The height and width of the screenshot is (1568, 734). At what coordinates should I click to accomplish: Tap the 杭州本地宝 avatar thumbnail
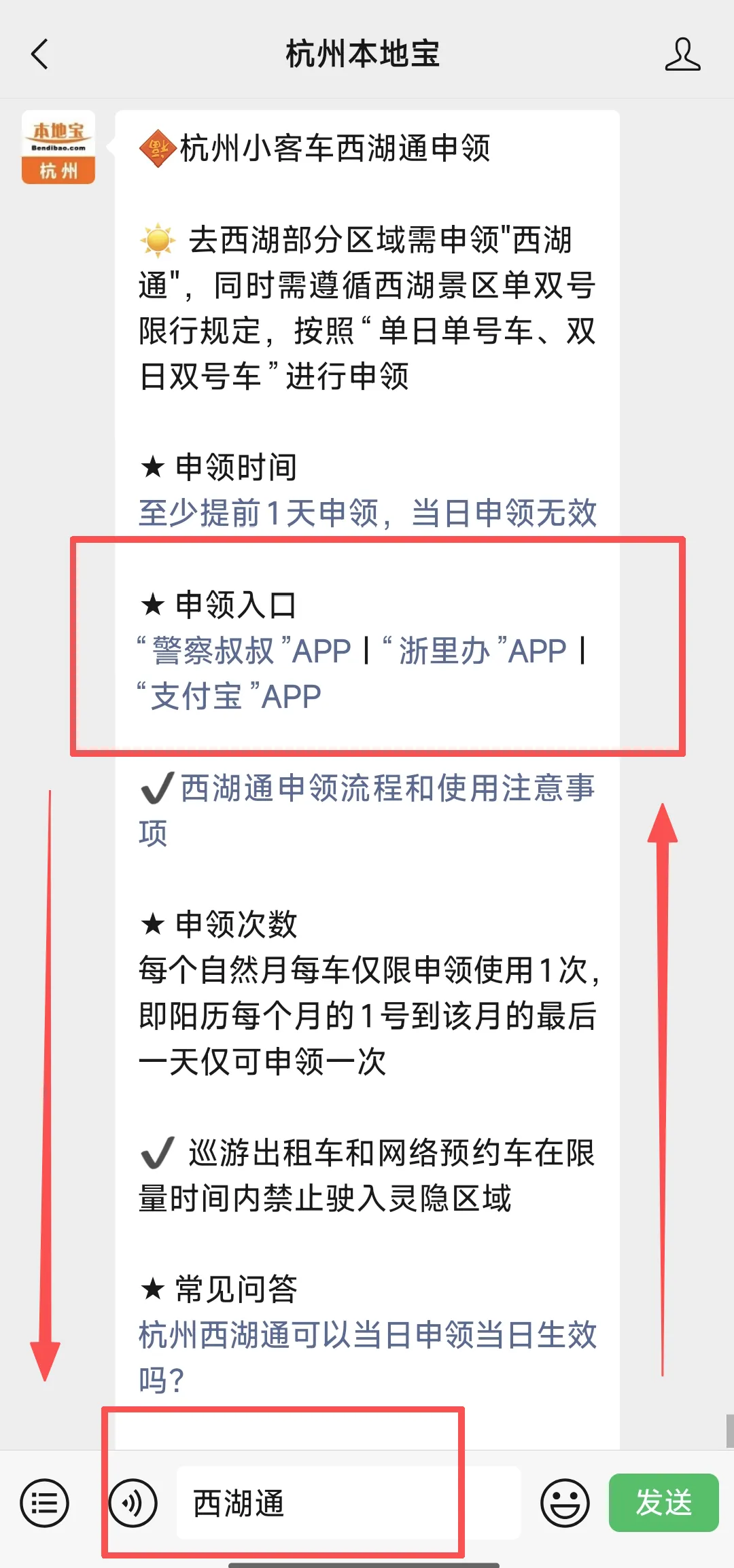pos(58,147)
